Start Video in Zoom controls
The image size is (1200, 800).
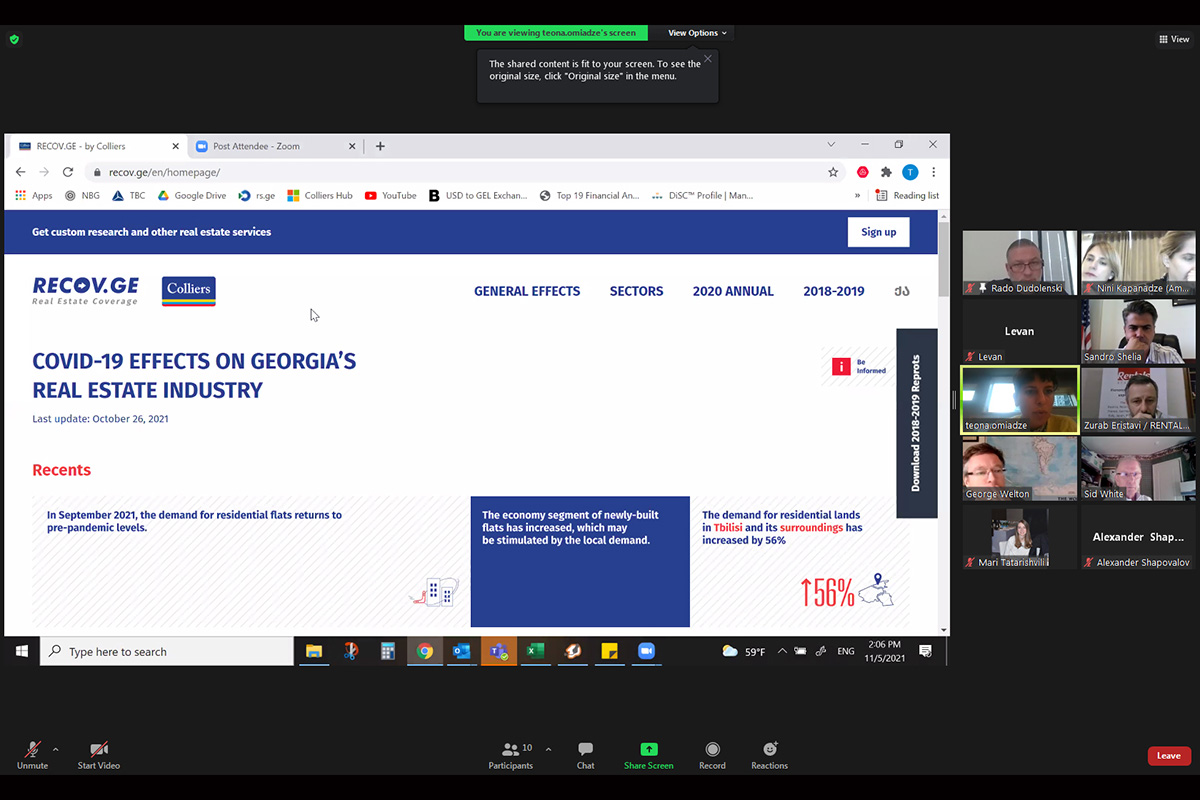99,755
